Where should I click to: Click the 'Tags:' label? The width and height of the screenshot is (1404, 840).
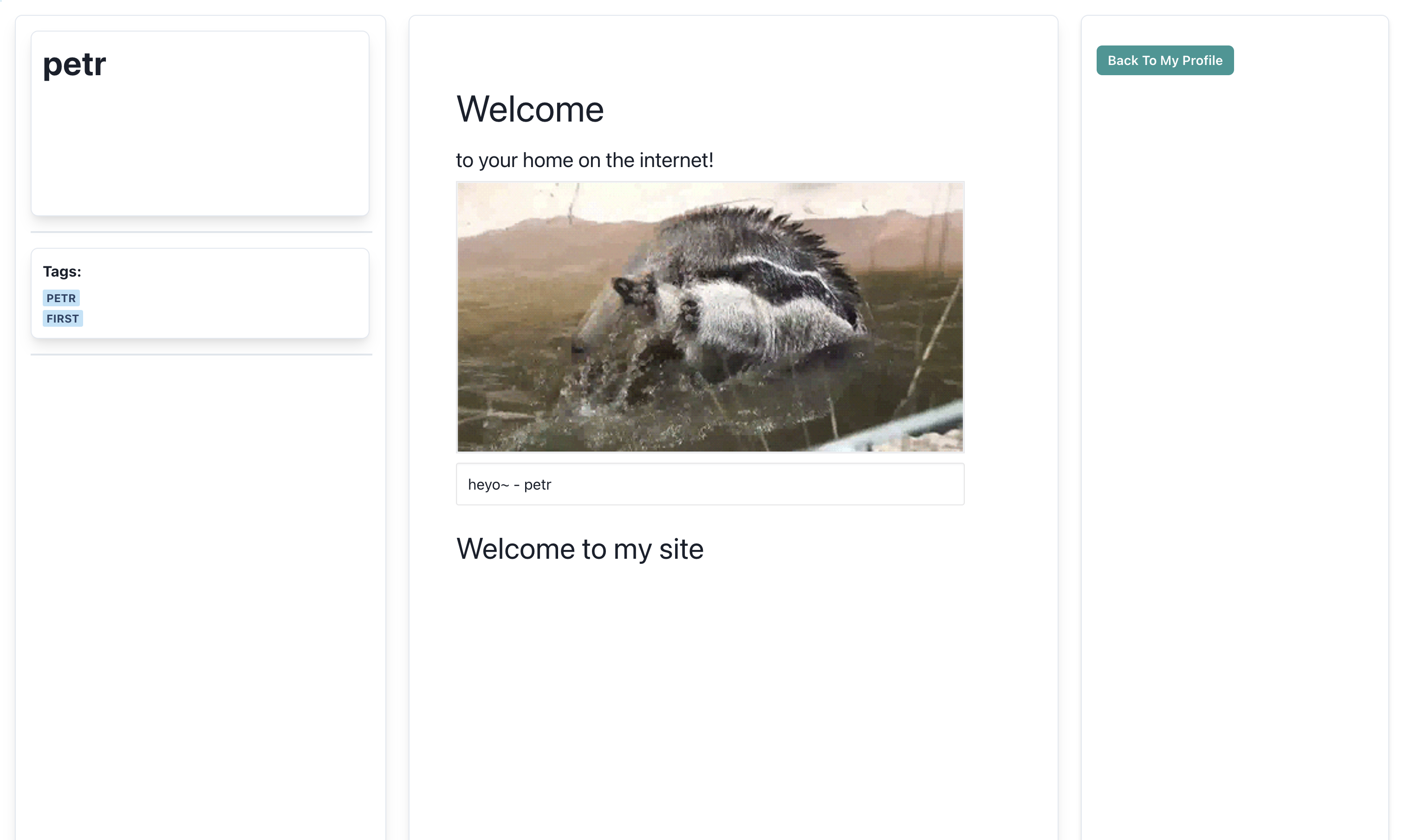pyautogui.click(x=62, y=271)
